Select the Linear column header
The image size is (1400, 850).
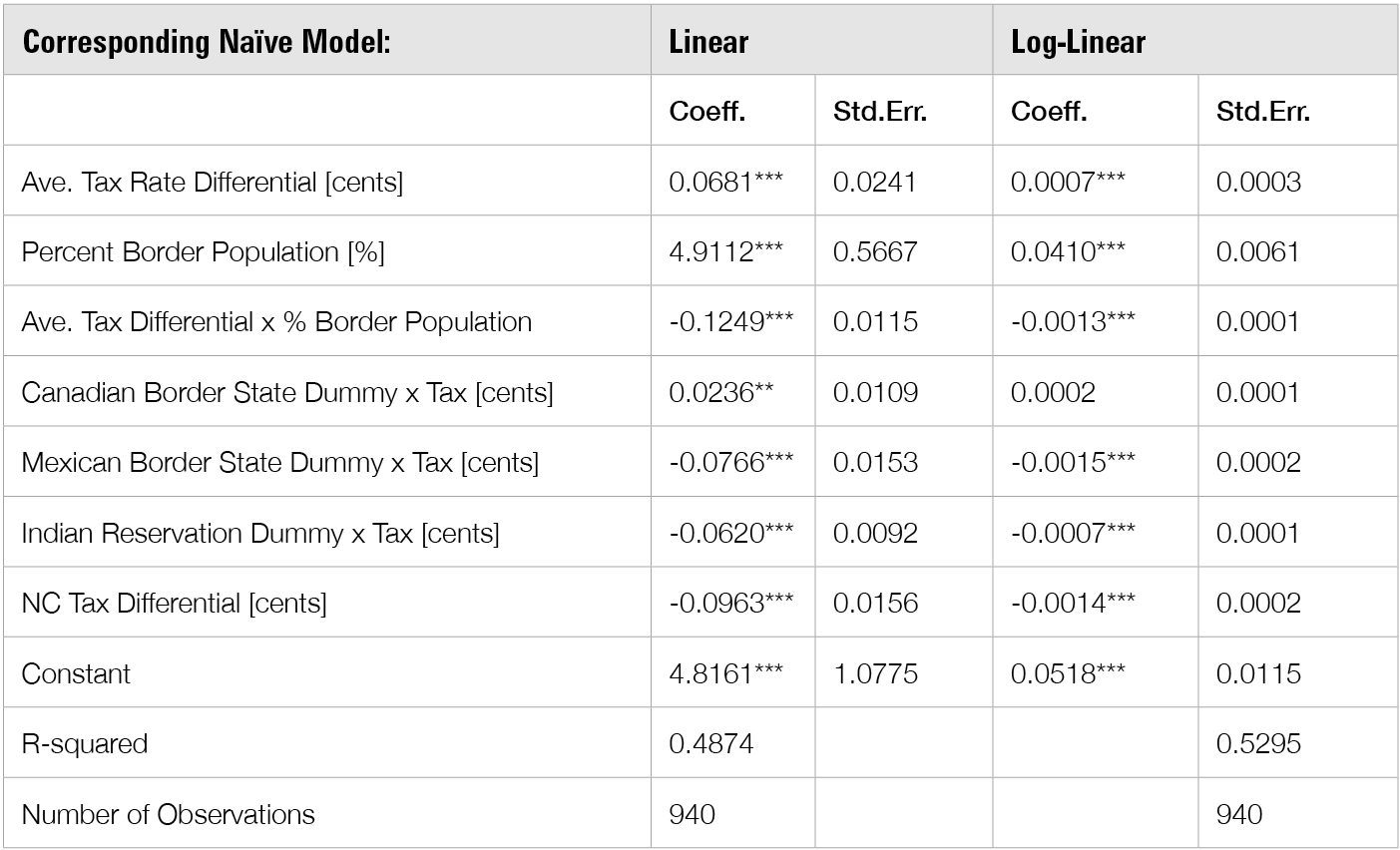(708, 42)
